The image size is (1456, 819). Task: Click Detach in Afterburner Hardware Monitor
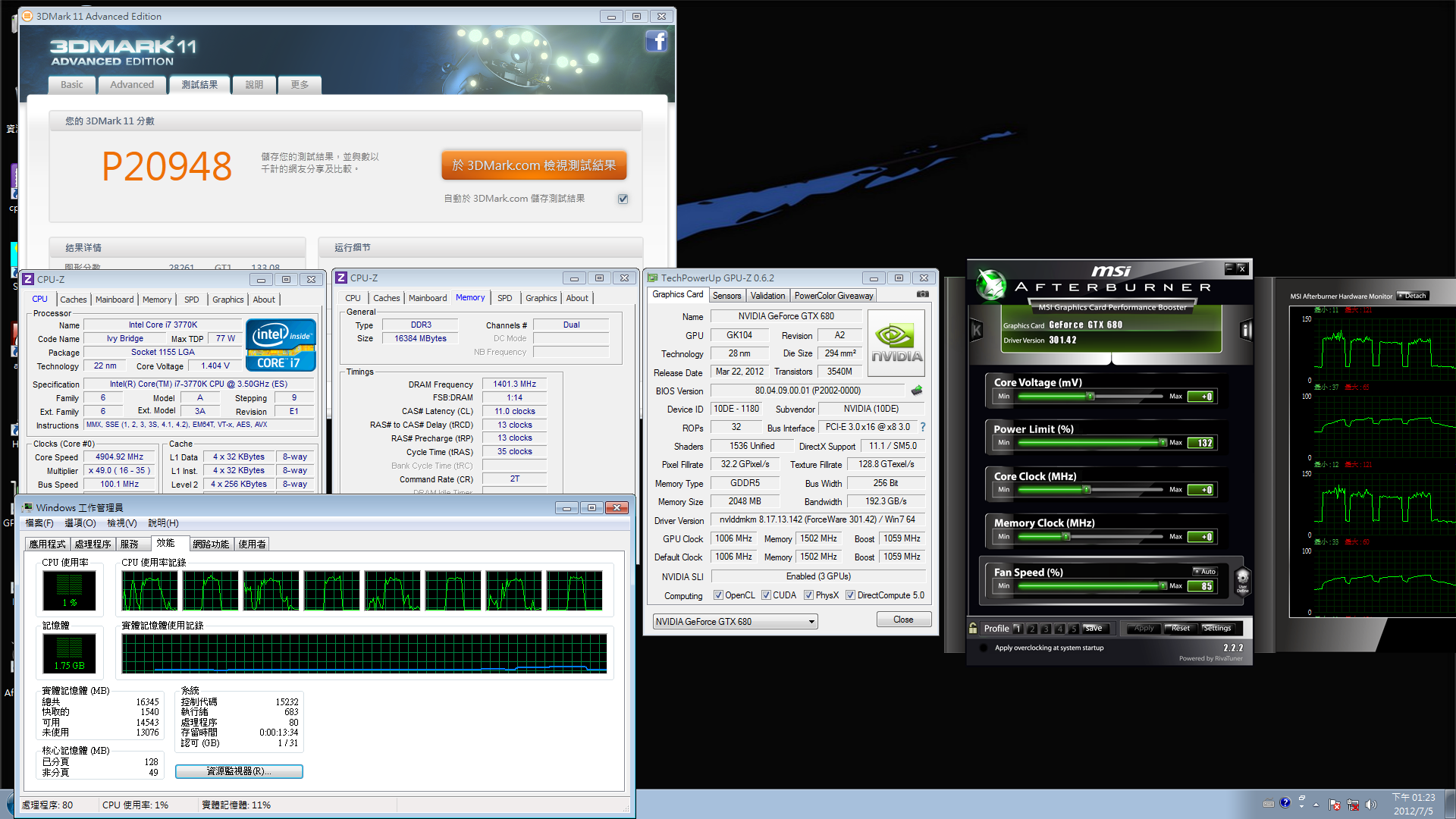(x=1414, y=296)
